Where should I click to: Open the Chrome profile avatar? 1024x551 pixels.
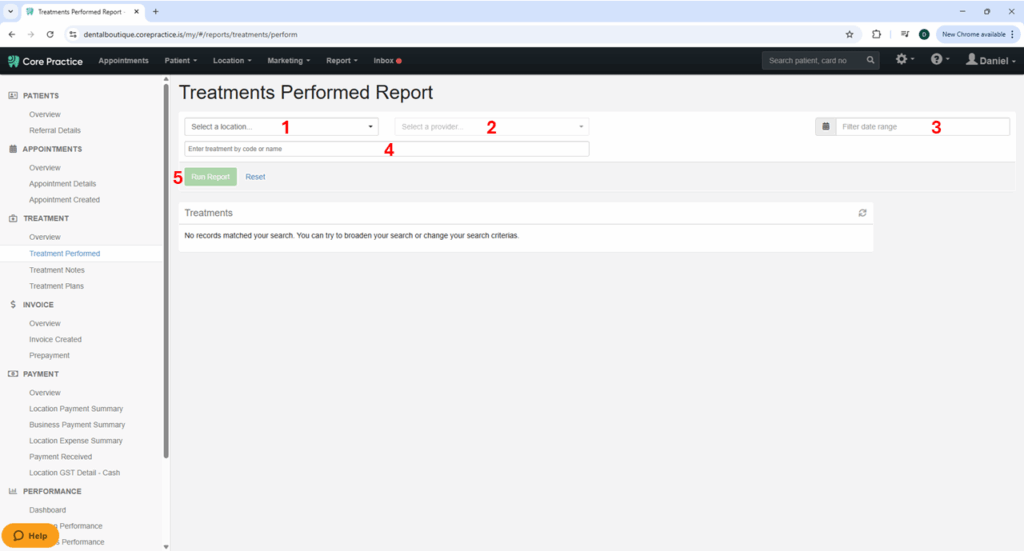(923, 35)
